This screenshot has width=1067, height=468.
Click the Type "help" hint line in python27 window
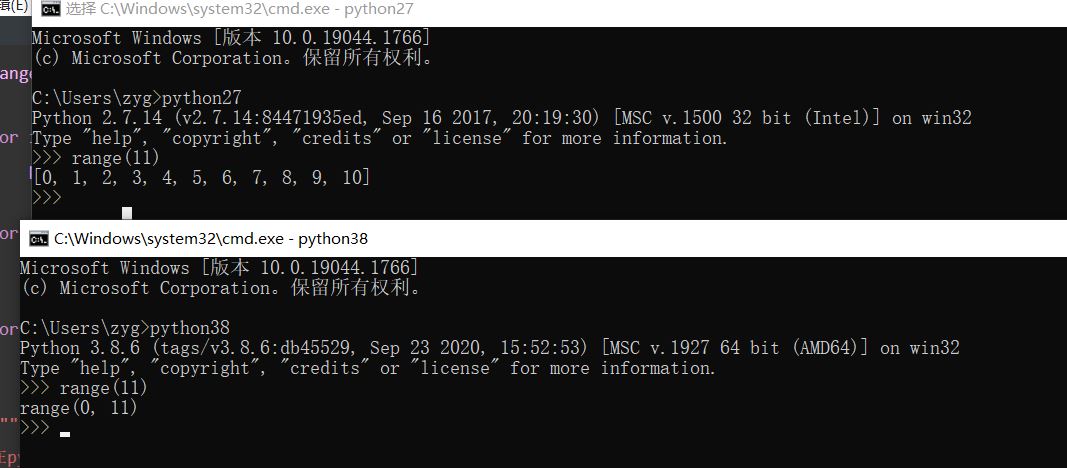pyautogui.click(x=380, y=138)
